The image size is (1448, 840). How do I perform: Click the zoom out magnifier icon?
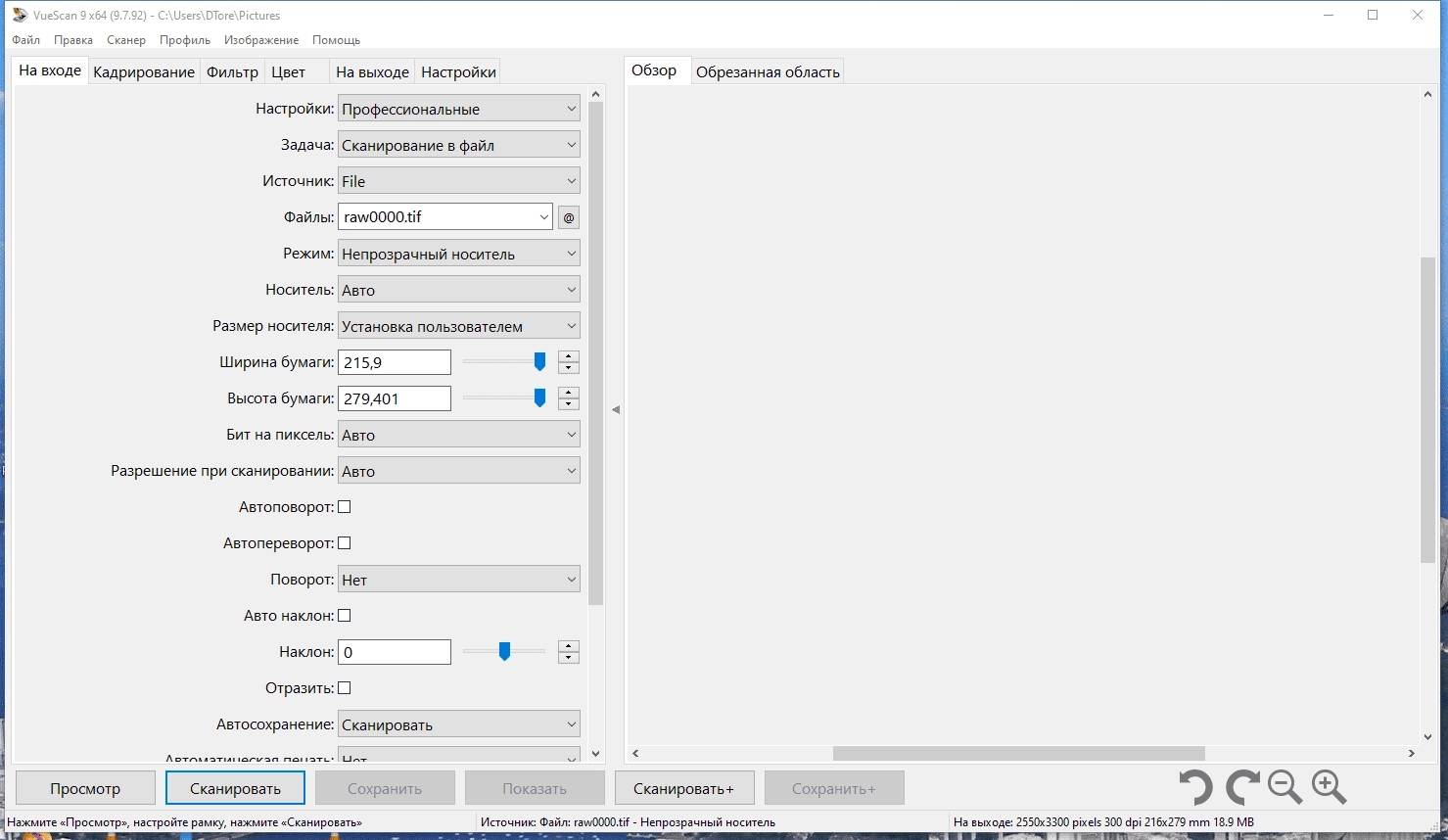(1285, 787)
